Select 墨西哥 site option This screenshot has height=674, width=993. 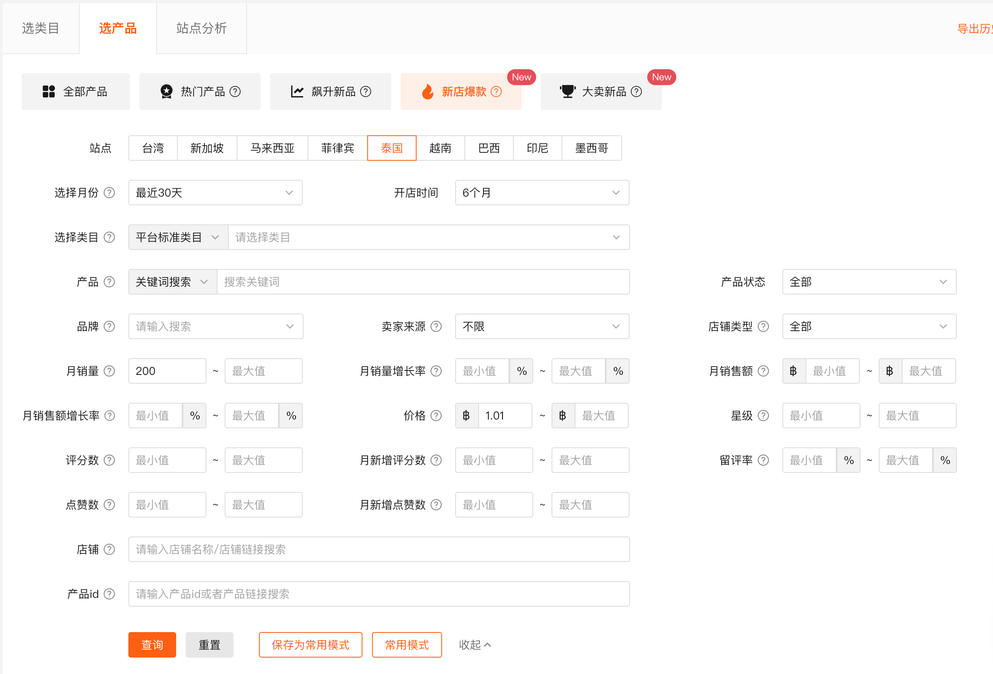pos(591,148)
